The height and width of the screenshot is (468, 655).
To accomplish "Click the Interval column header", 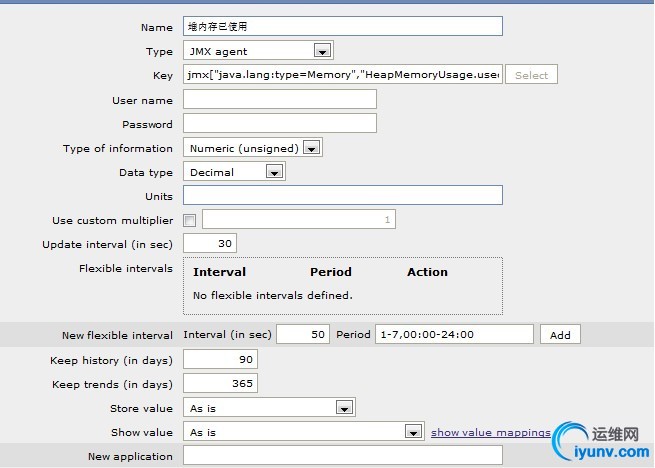I will (219, 272).
